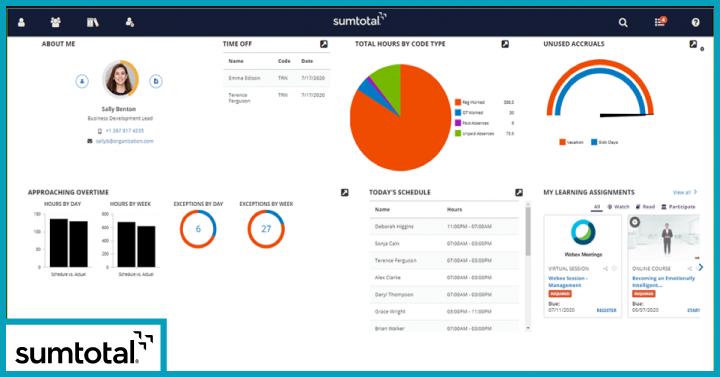Open the Register link for Webex Session
The image size is (720, 377).
click(x=606, y=310)
